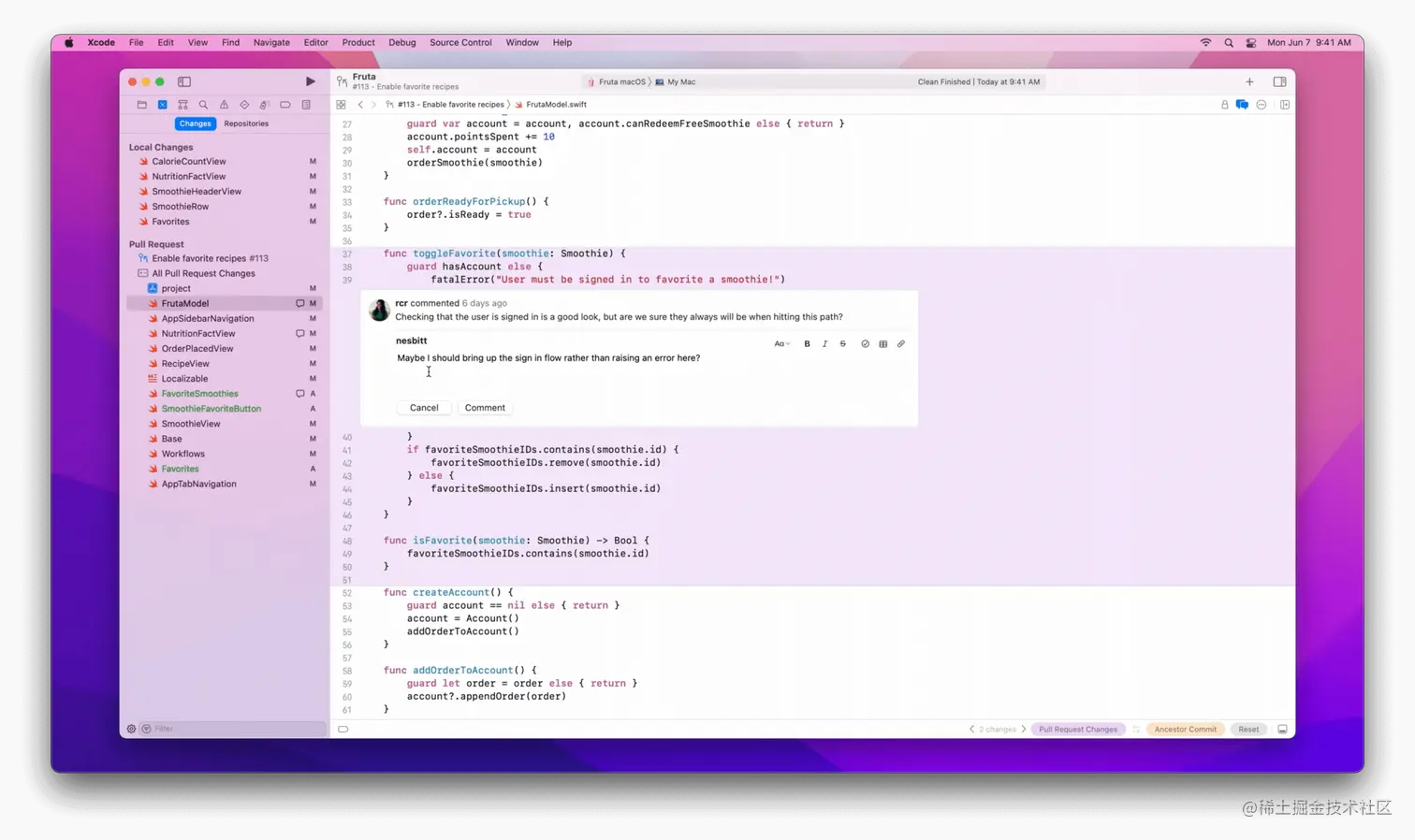This screenshot has height=840, width=1415.
Task: Add an editor with split icon
Action: pyautogui.click(x=1285, y=105)
